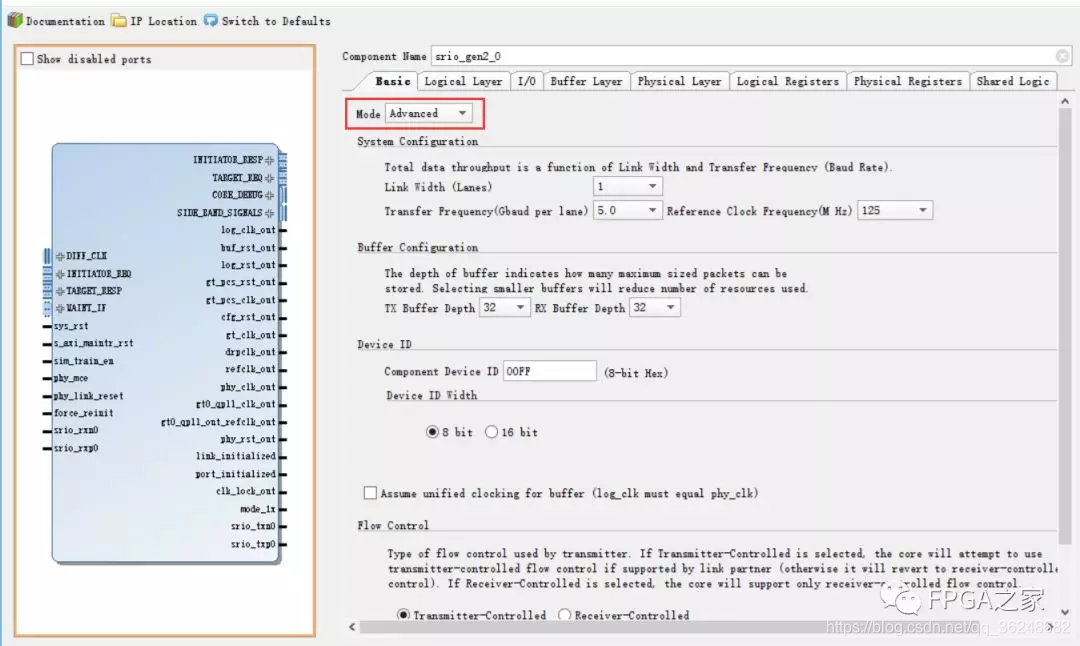The width and height of the screenshot is (1080, 646).
Task: Select the 8 bit Device ID width
Action: (x=432, y=432)
